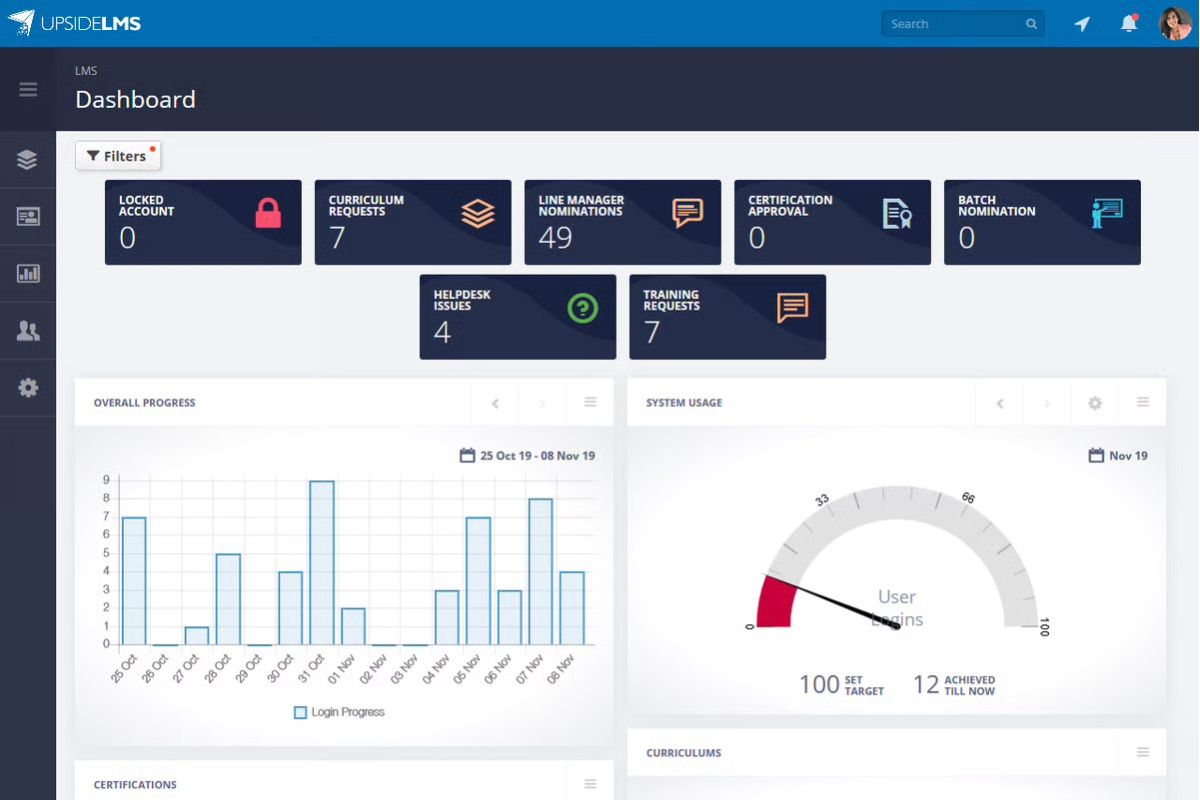Open the Curriculum Requests card
Image resolution: width=1200 pixels, height=800 pixels.
tap(413, 222)
